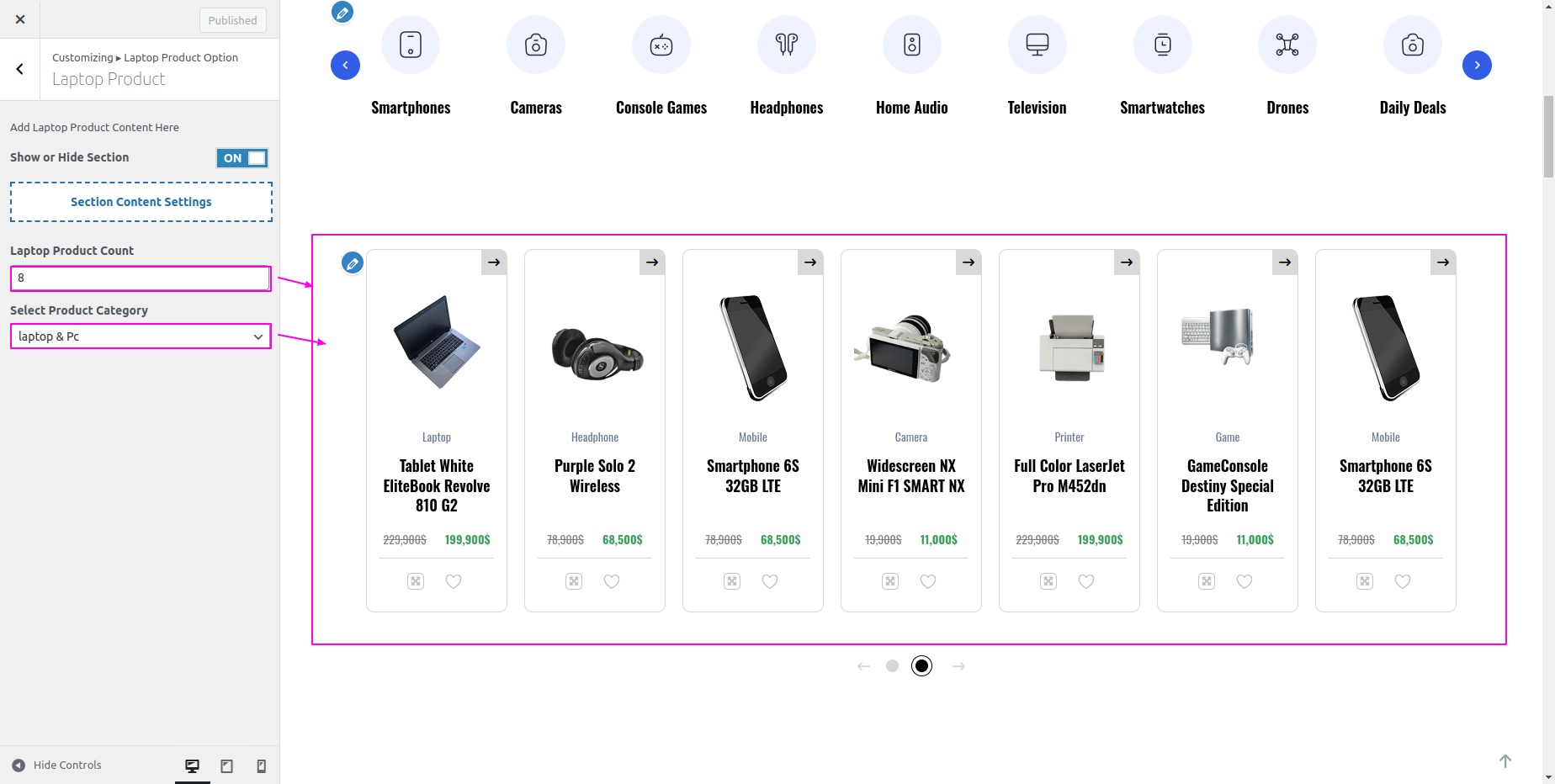Click the Television category icon
This screenshot has height=784, width=1555.
pos(1038,45)
